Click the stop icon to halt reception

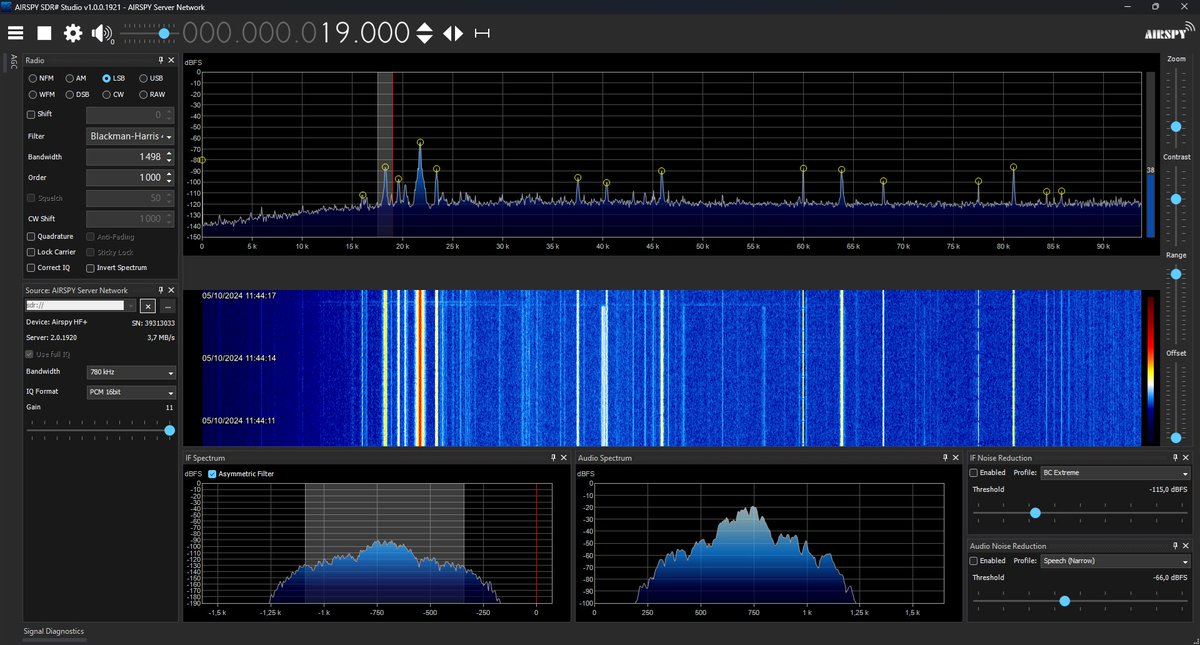pyautogui.click(x=43, y=33)
